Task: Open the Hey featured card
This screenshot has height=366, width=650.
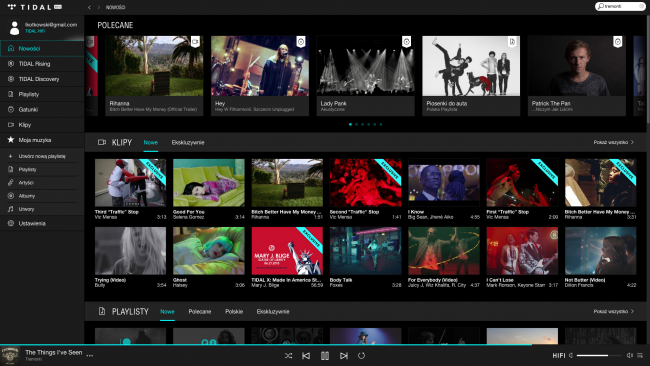Action: (x=260, y=75)
